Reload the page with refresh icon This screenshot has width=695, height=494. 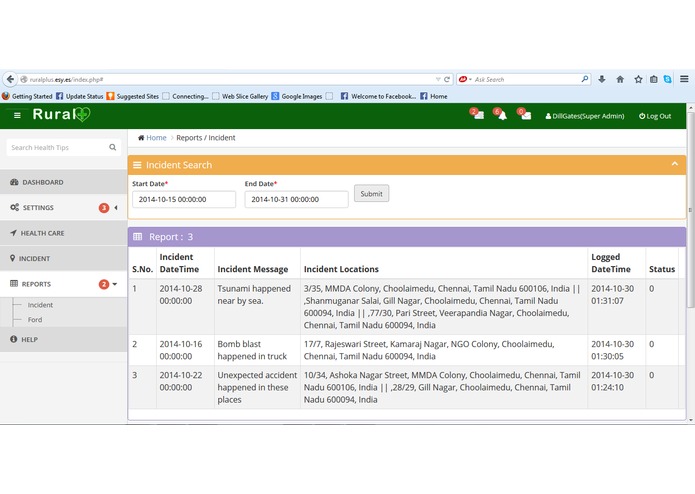point(447,79)
